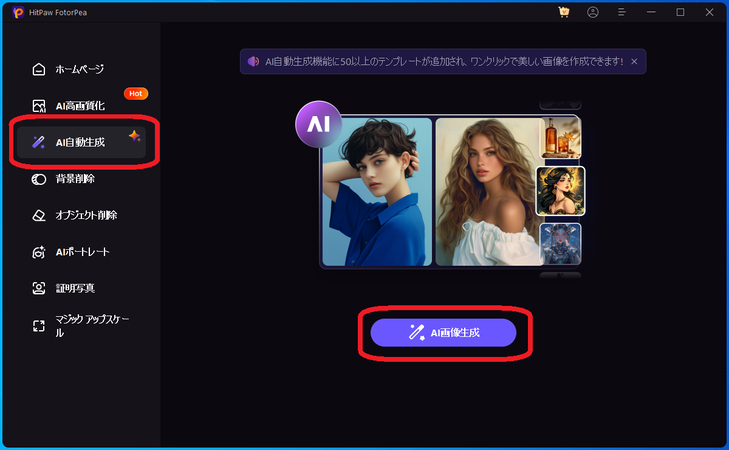The image size is (729, 450).
Task: Dismiss the template announcement banner
Action: 634,61
